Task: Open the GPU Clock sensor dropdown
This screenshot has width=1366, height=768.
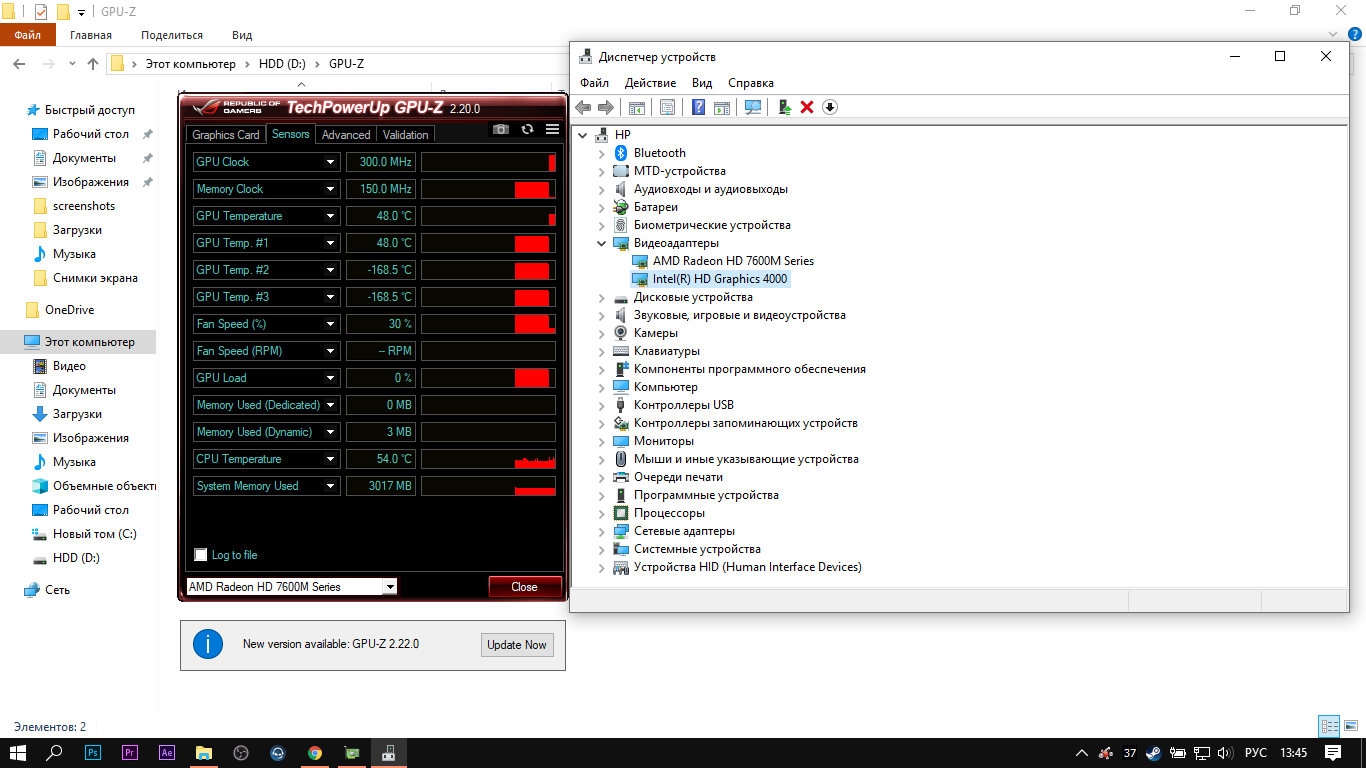Action: pos(330,162)
